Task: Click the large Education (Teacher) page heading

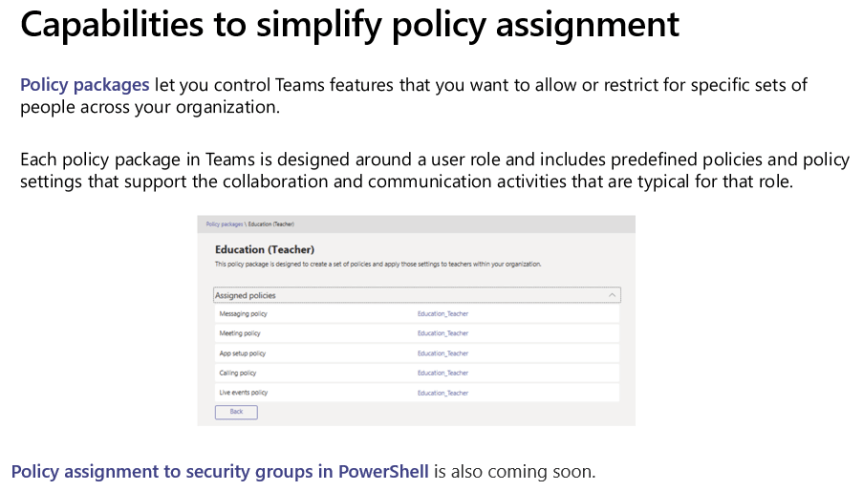Action: point(267,249)
